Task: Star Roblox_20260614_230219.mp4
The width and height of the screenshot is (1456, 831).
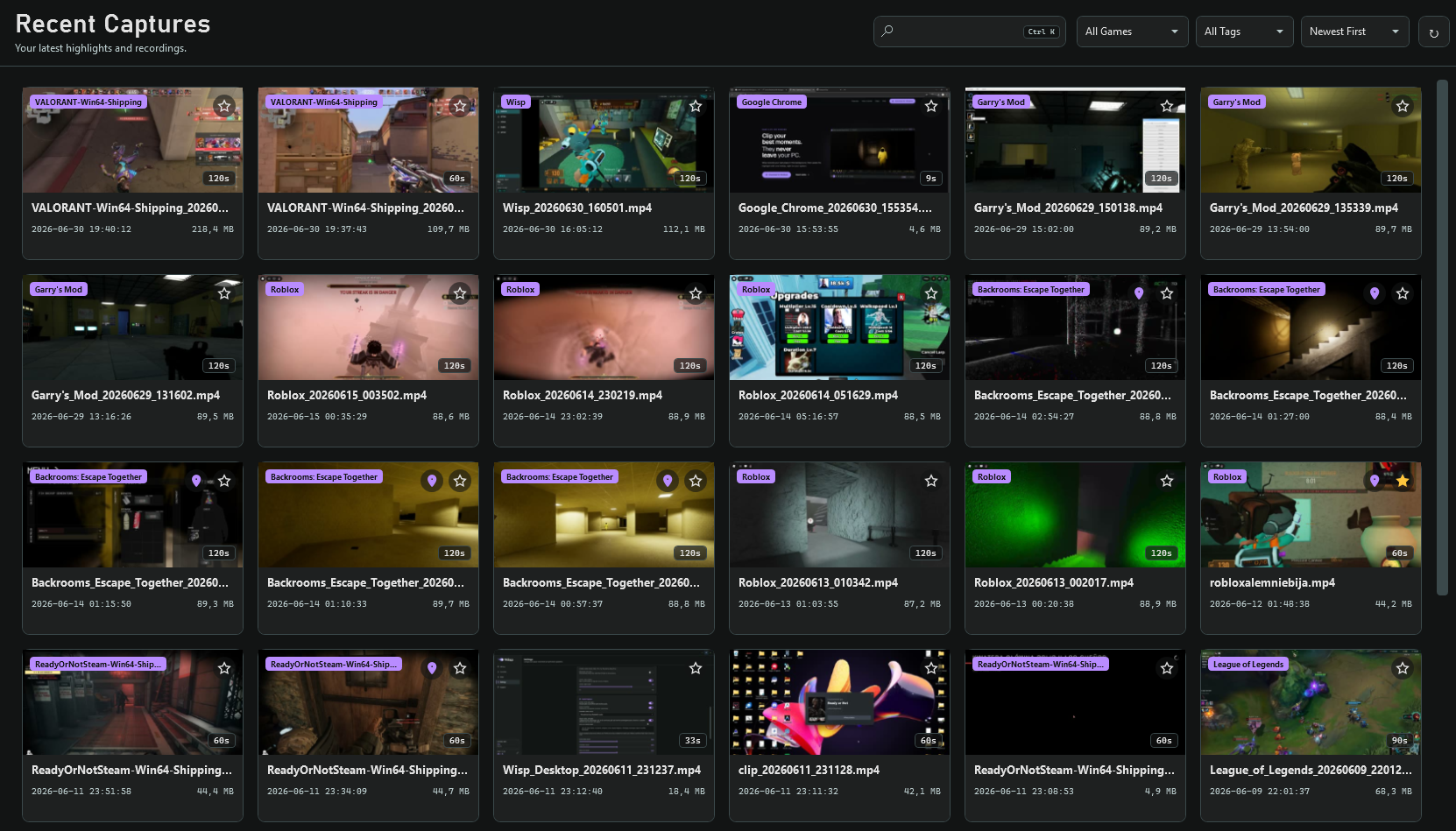Action: [696, 293]
